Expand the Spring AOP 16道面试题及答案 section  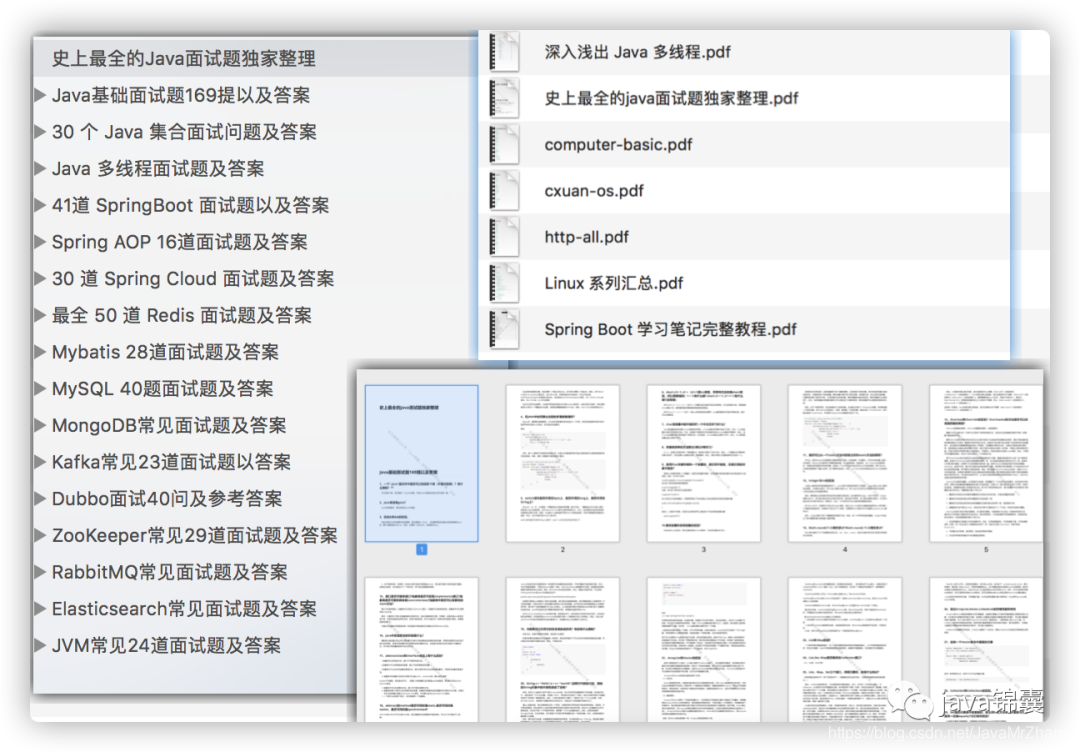click(x=41, y=242)
